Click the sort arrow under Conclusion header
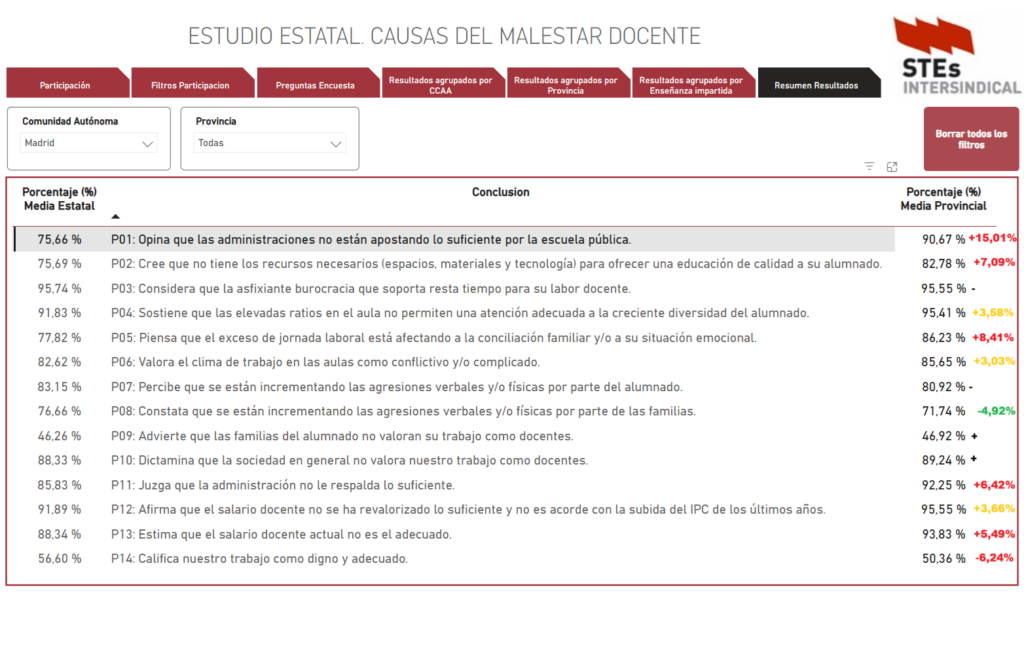 tap(115, 216)
